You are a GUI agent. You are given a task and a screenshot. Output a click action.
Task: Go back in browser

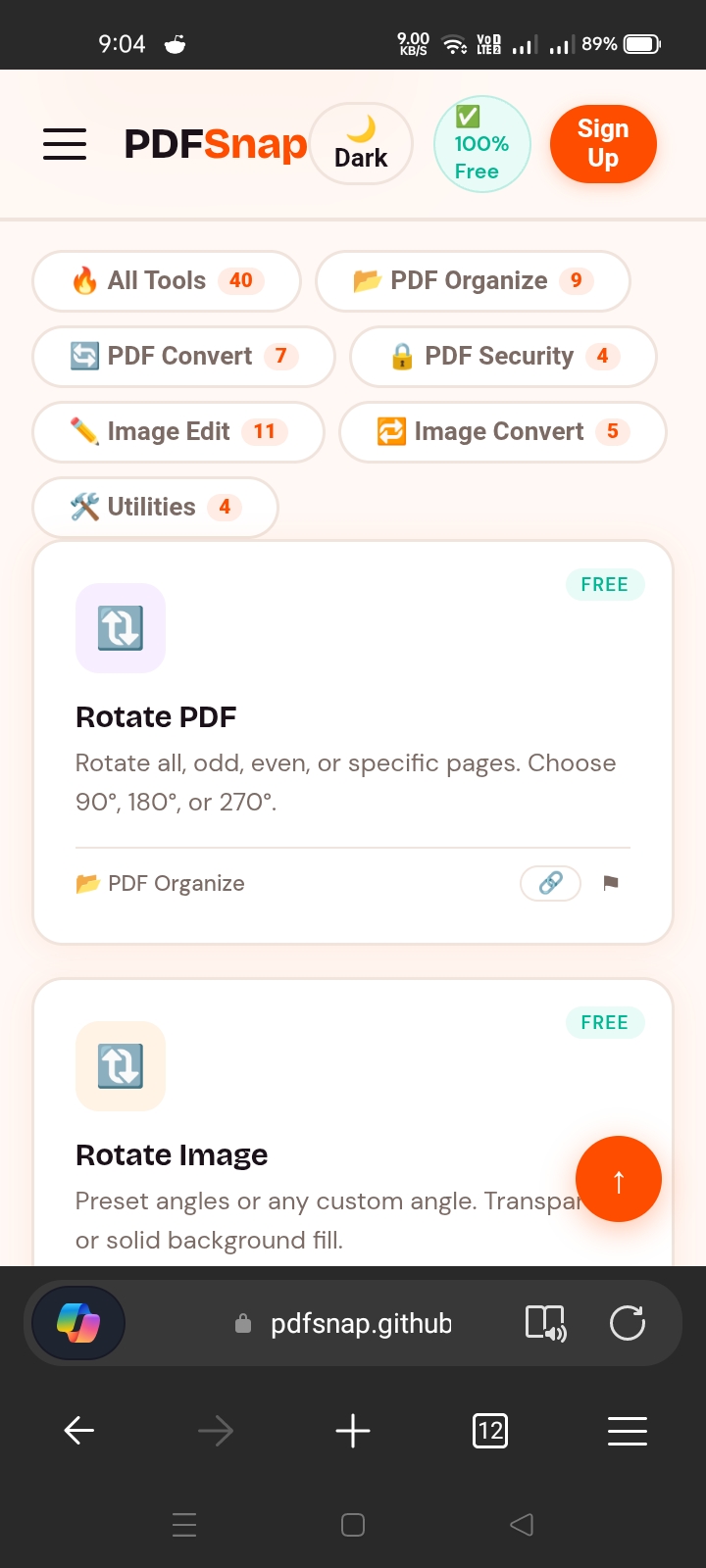coord(78,1432)
